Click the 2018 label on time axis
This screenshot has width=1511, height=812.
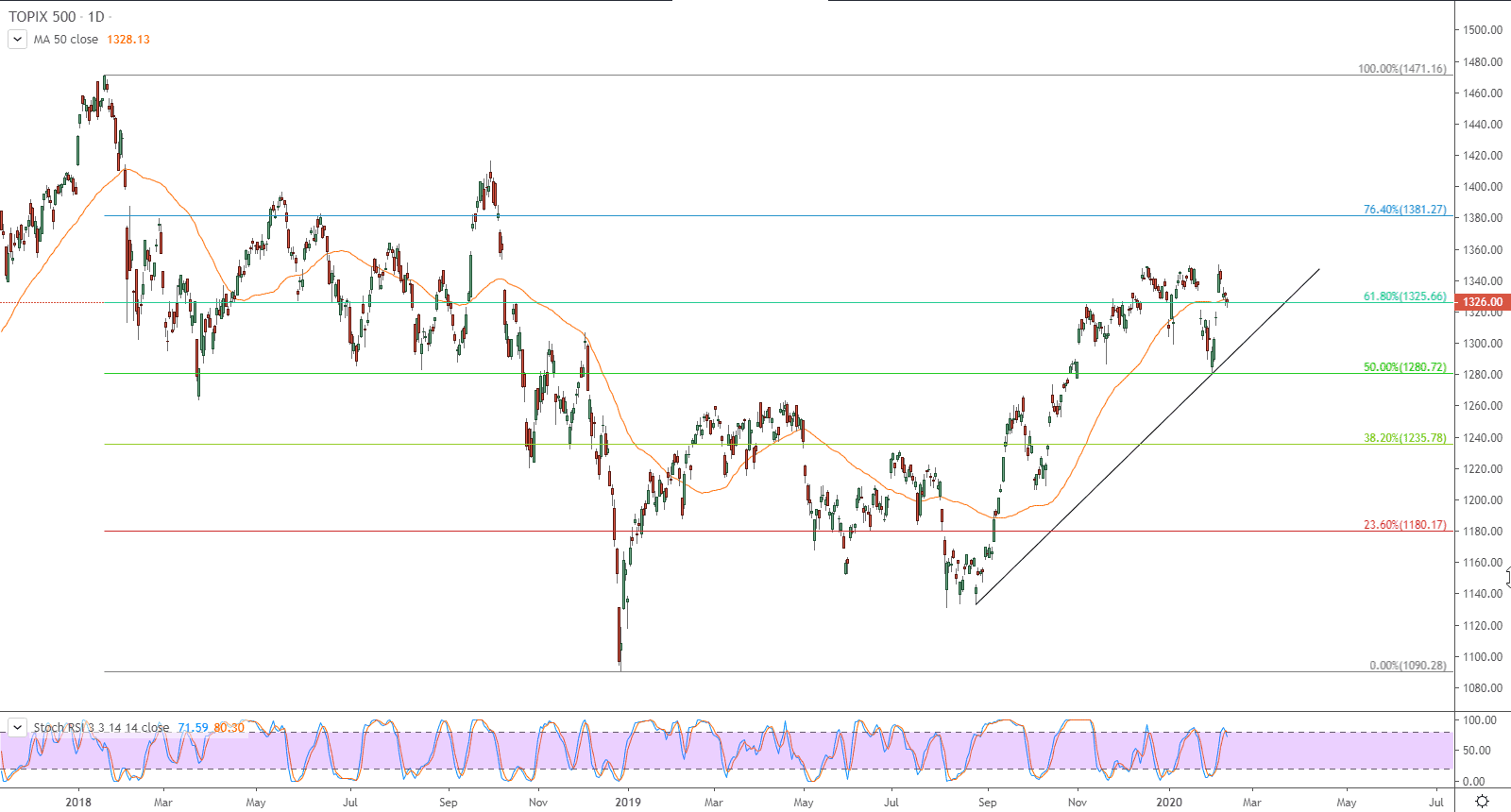pyautogui.click(x=78, y=803)
